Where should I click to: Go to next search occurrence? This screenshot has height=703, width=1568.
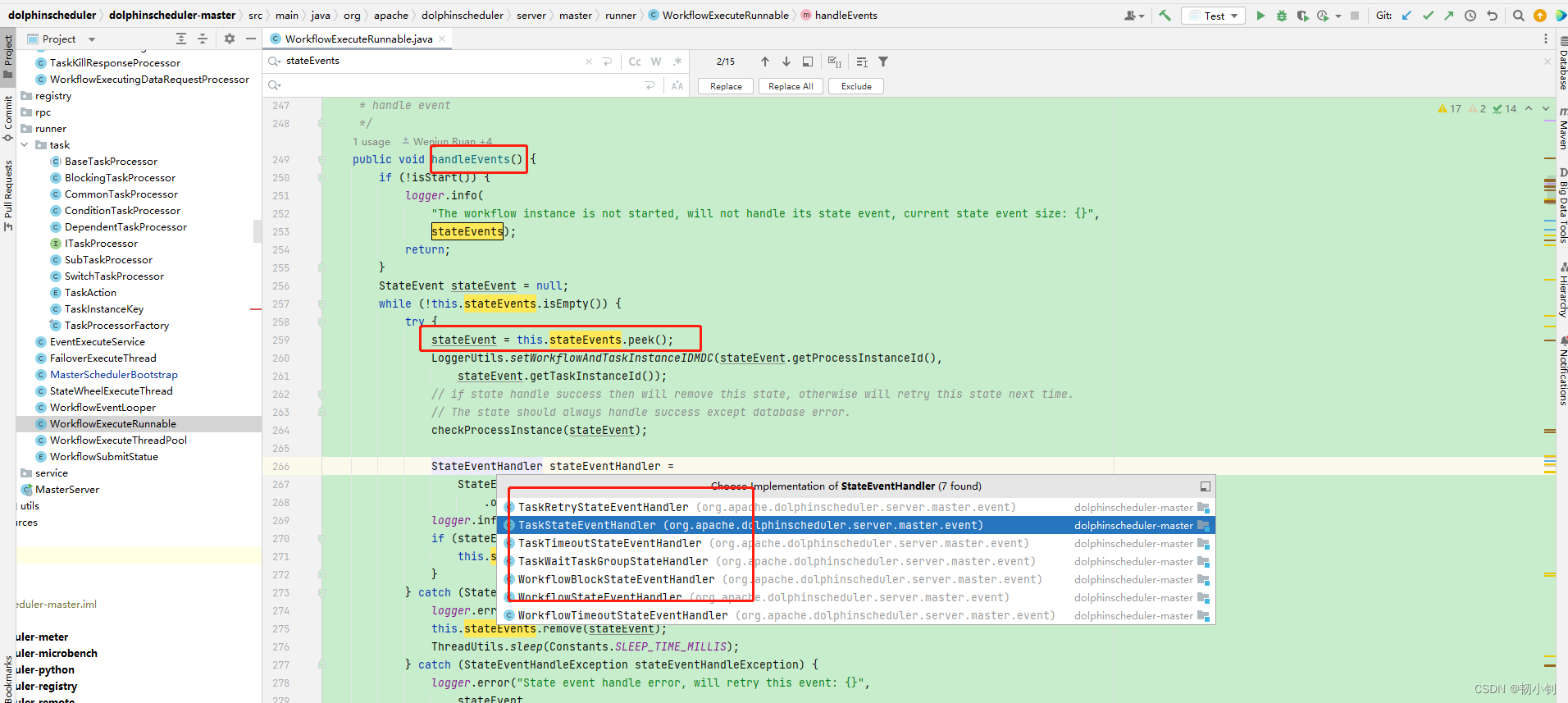(x=786, y=62)
